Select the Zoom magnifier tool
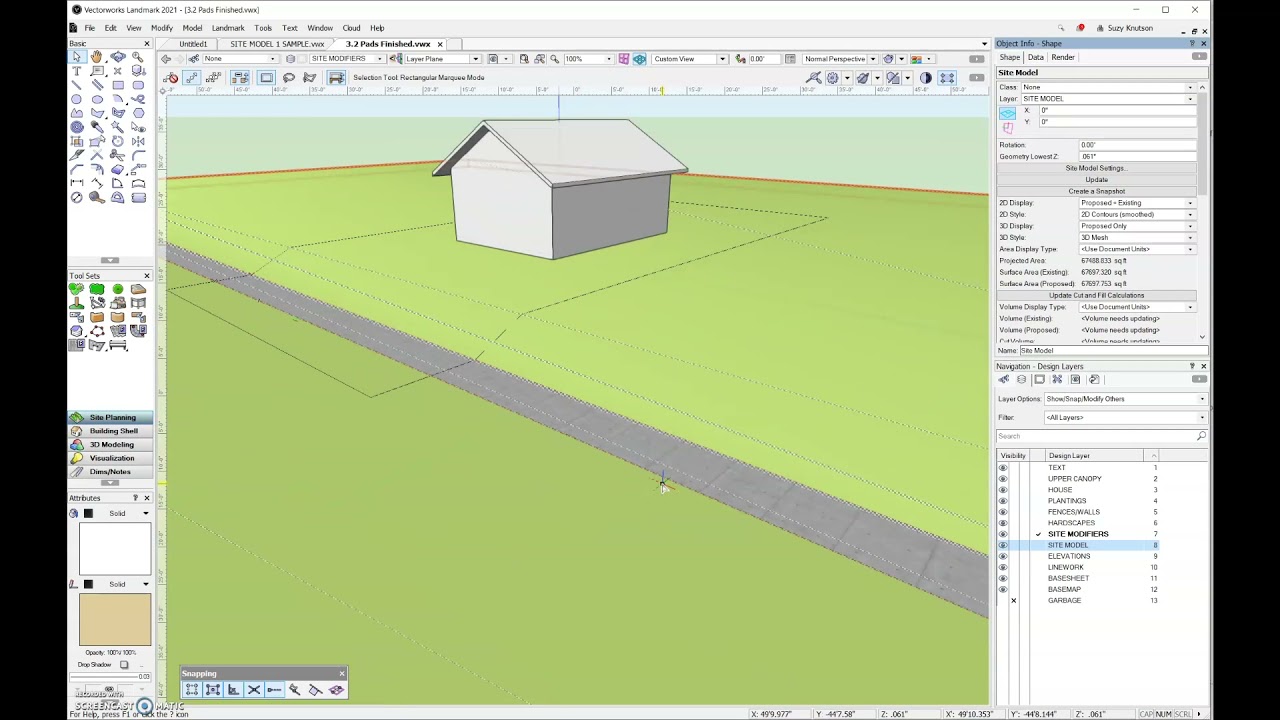 point(139,57)
